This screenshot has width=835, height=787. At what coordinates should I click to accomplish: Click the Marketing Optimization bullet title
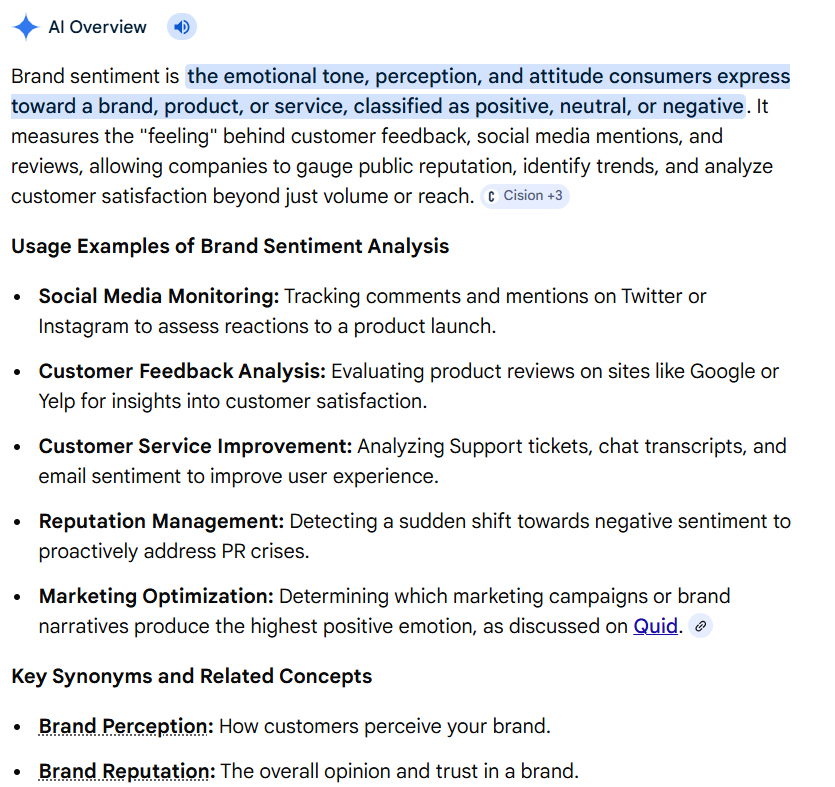pyautogui.click(x=156, y=596)
